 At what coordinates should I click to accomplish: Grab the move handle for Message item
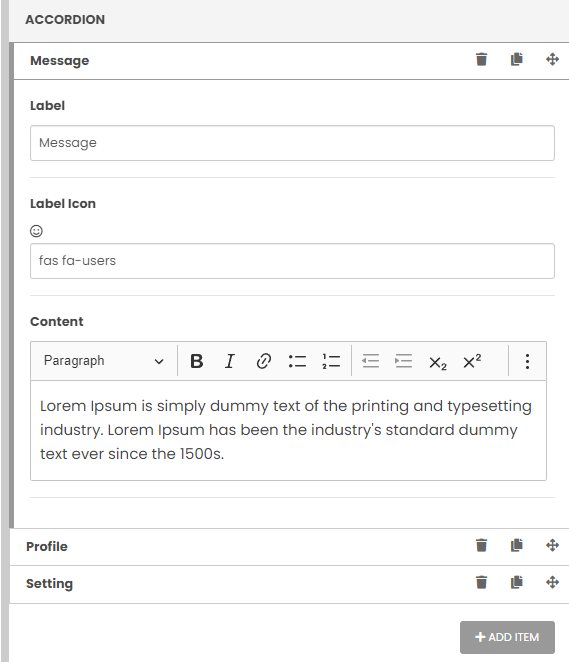(x=552, y=60)
